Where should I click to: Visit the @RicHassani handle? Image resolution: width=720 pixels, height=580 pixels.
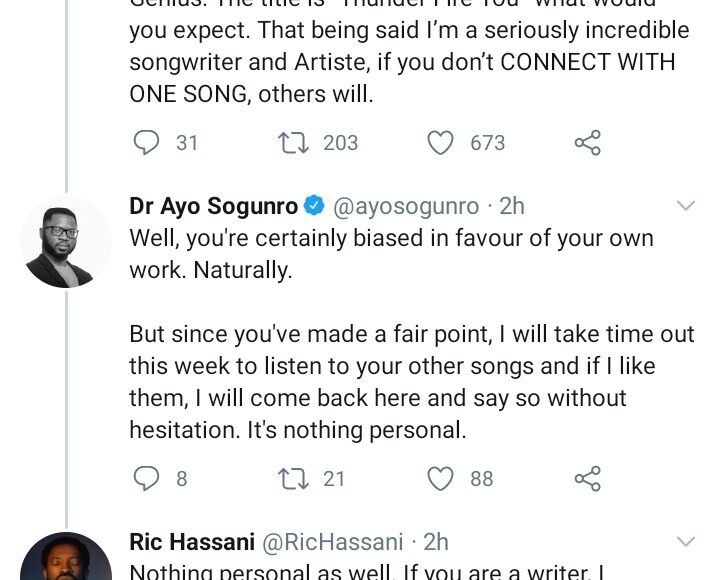point(331,543)
